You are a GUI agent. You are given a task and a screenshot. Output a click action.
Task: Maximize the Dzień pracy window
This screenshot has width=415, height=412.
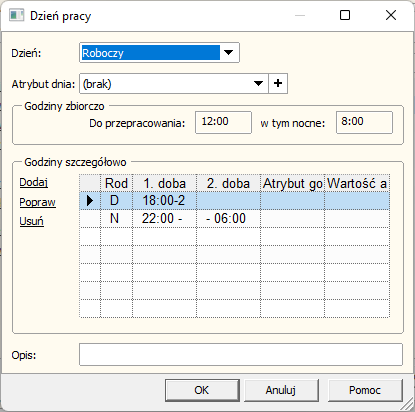coord(345,15)
